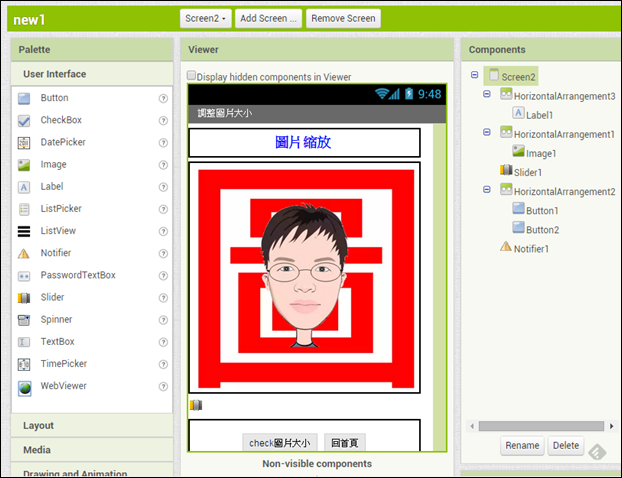Pick the WebViewer palette icon
This screenshot has height=478, width=622.
click(x=25, y=388)
